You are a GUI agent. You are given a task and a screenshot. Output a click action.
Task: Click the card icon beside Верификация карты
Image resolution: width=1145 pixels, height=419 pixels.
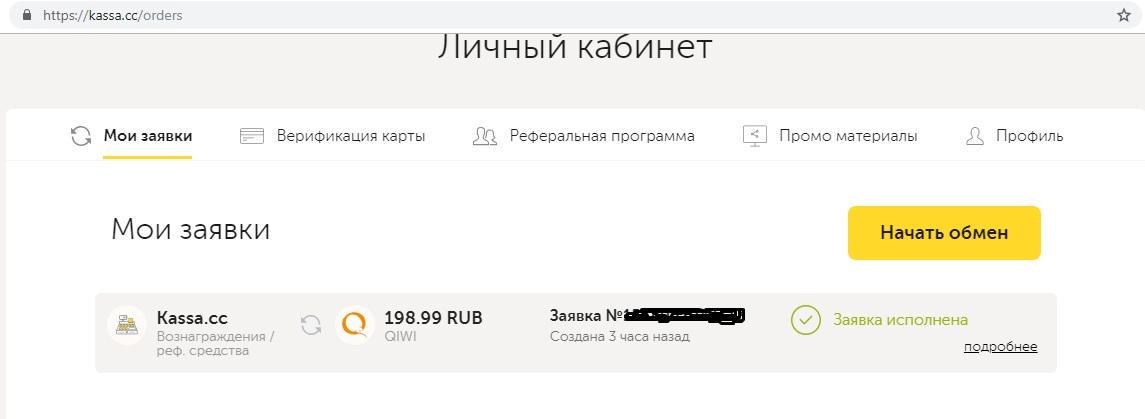[x=252, y=136]
